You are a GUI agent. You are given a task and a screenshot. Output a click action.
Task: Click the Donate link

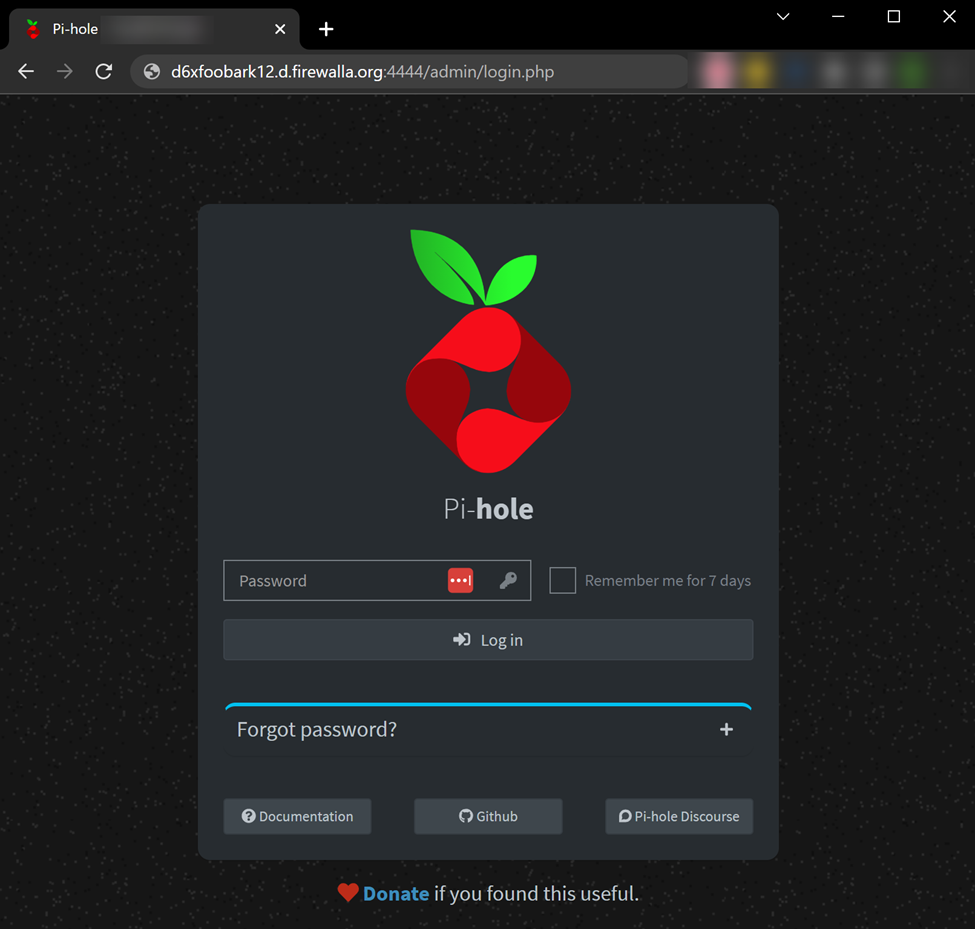click(396, 893)
